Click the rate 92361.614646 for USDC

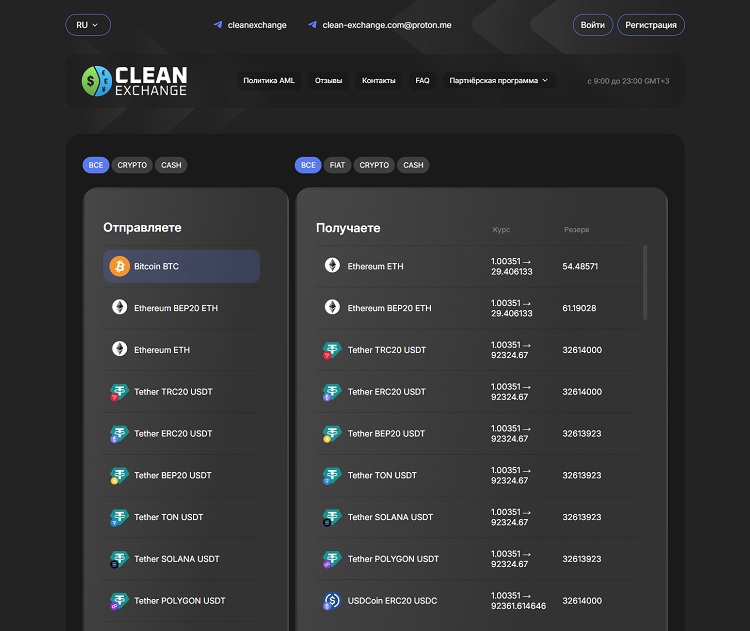(518, 606)
